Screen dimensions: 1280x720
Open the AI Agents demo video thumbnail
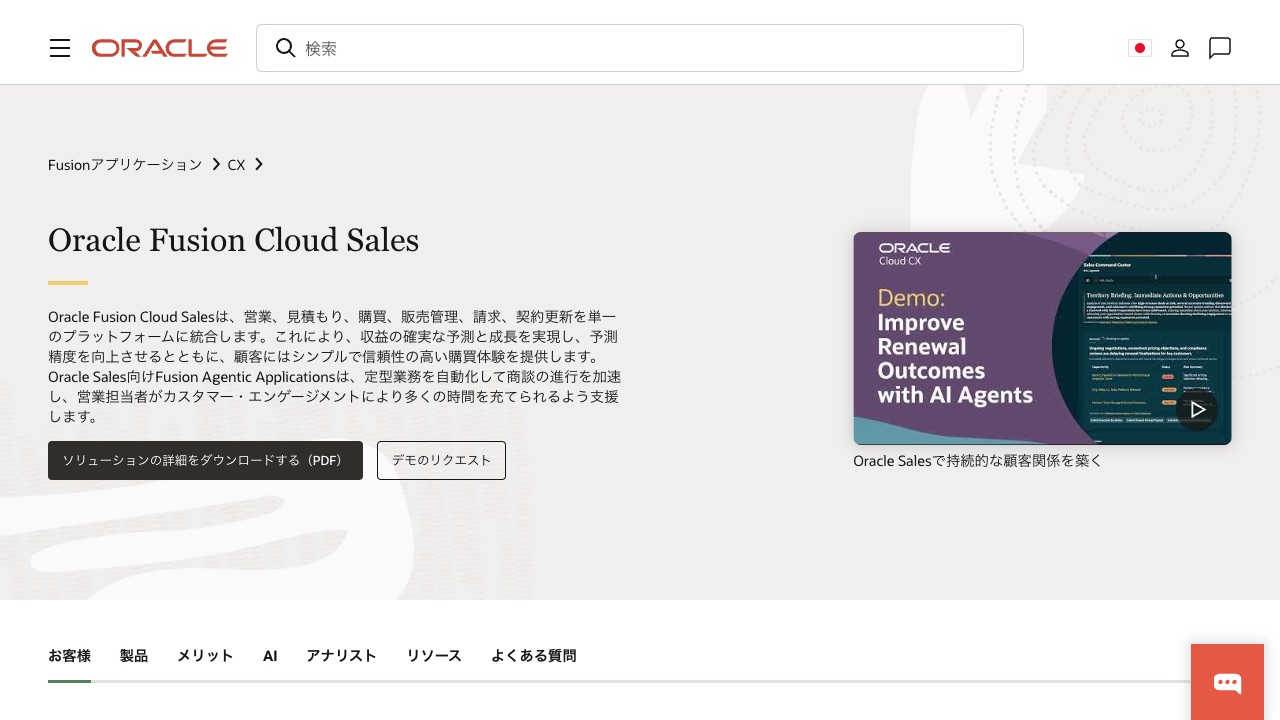[1042, 338]
